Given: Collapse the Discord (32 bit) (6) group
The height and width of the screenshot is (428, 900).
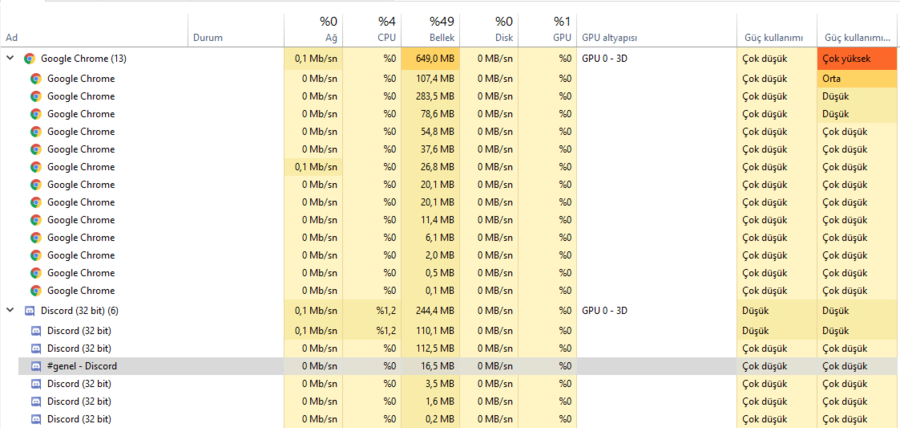Looking at the screenshot, I should [10, 310].
